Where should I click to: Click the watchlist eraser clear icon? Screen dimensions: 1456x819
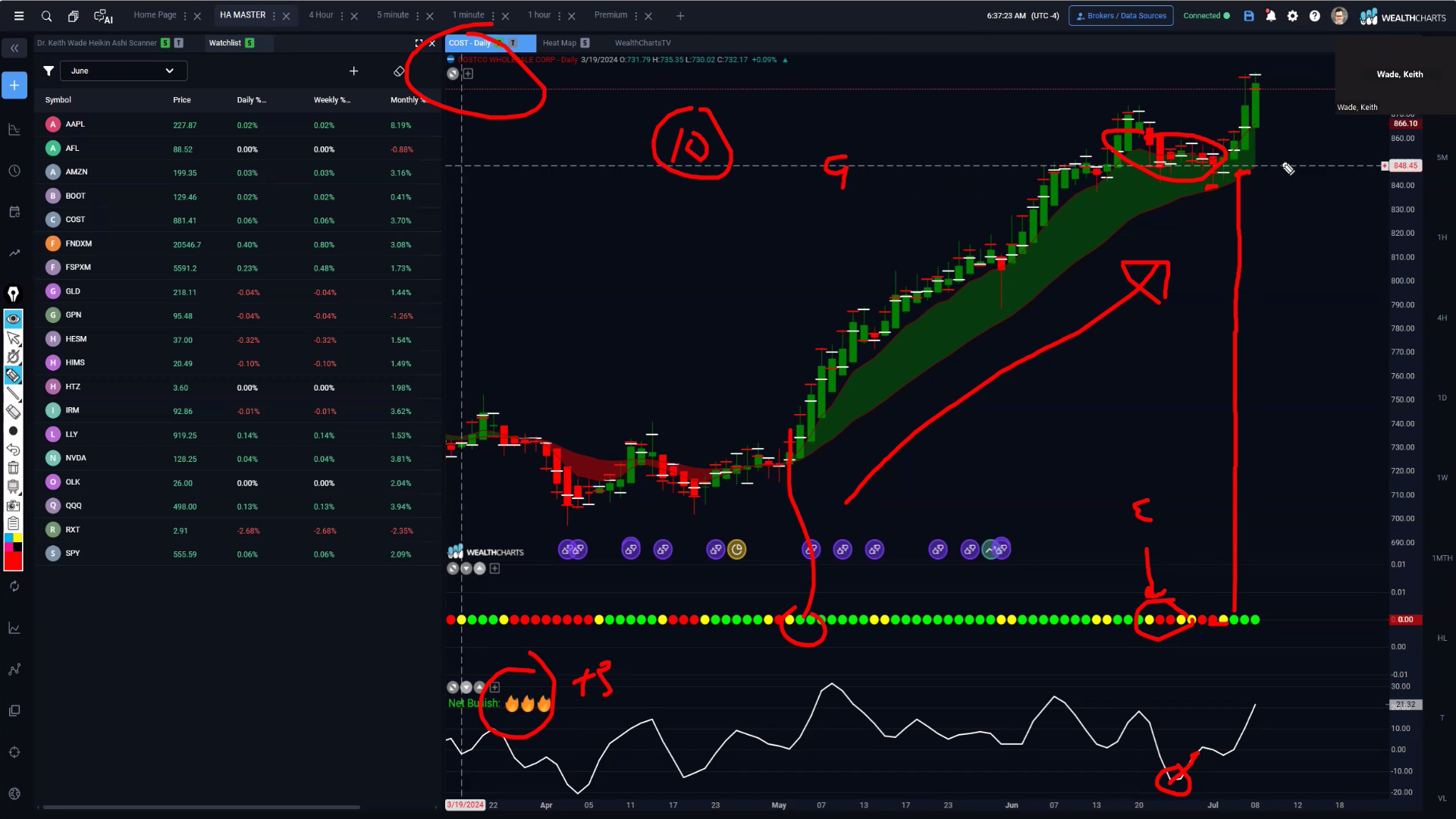[x=399, y=71]
